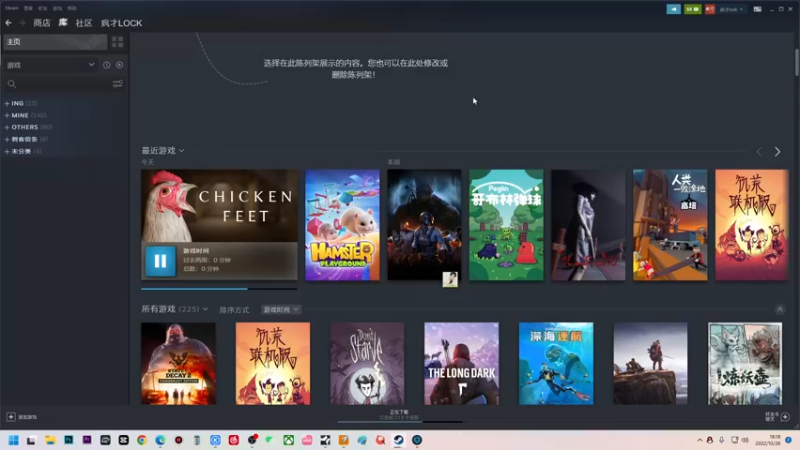
Task: Open the green notifications inbox button
Action: (692, 9)
